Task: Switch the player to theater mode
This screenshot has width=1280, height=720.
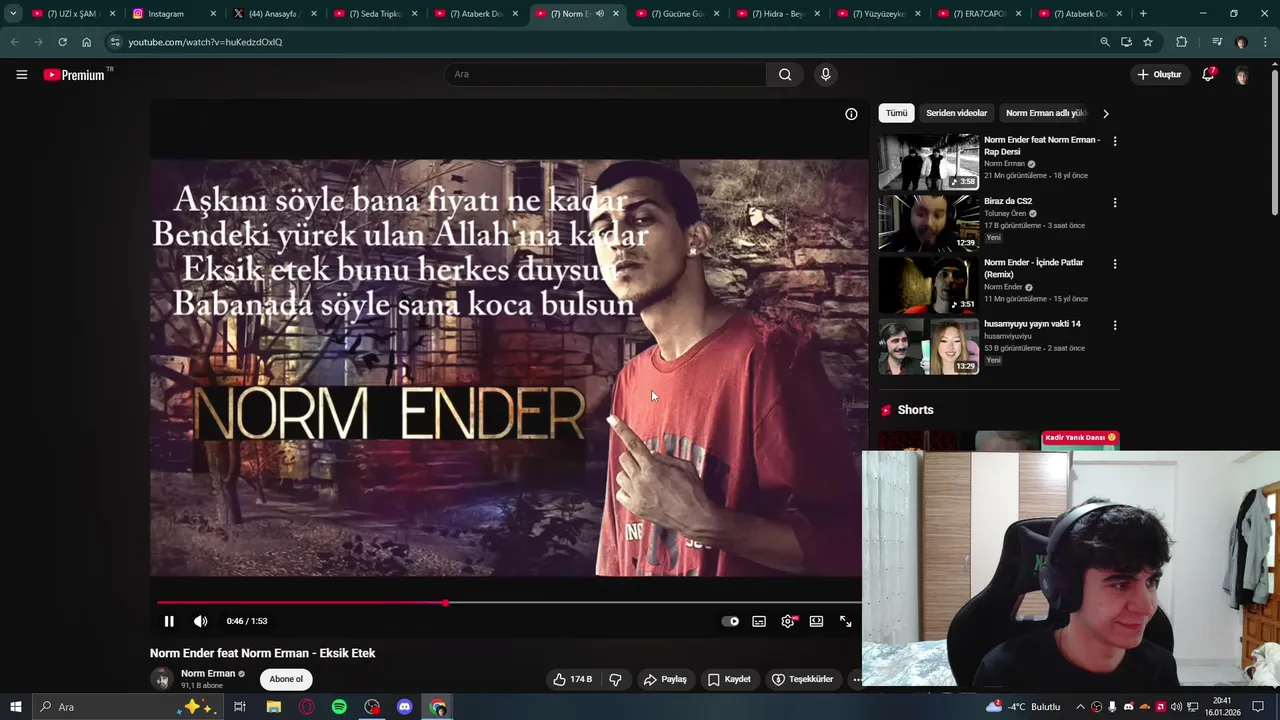Action: 816,621
